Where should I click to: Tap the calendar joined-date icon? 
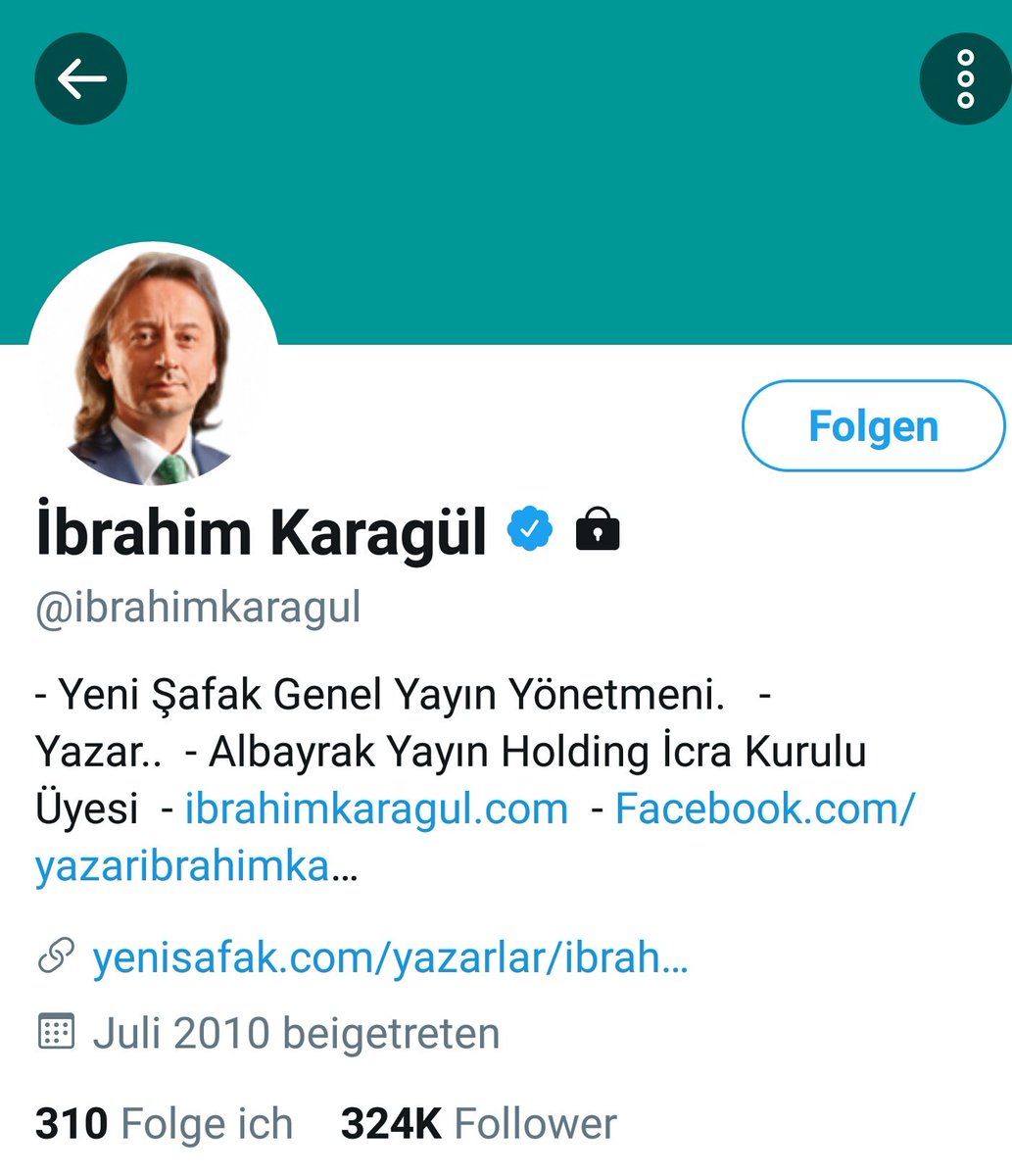point(56,1032)
